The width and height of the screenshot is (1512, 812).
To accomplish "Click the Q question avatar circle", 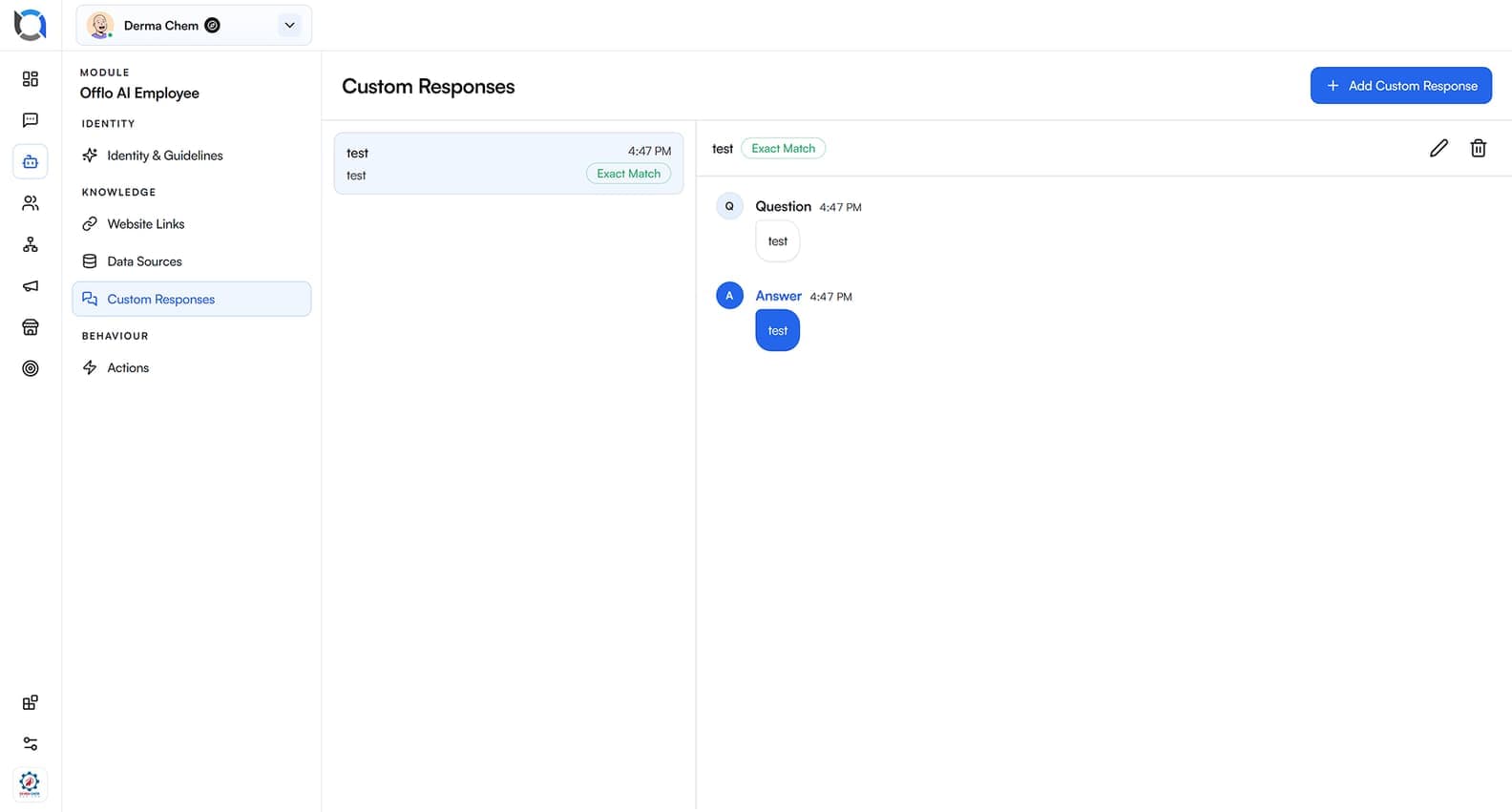I will pos(729,206).
